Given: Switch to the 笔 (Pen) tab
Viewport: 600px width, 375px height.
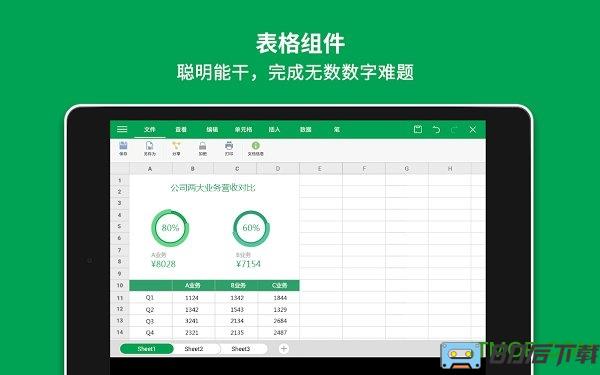Looking at the screenshot, I should (x=337, y=129).
